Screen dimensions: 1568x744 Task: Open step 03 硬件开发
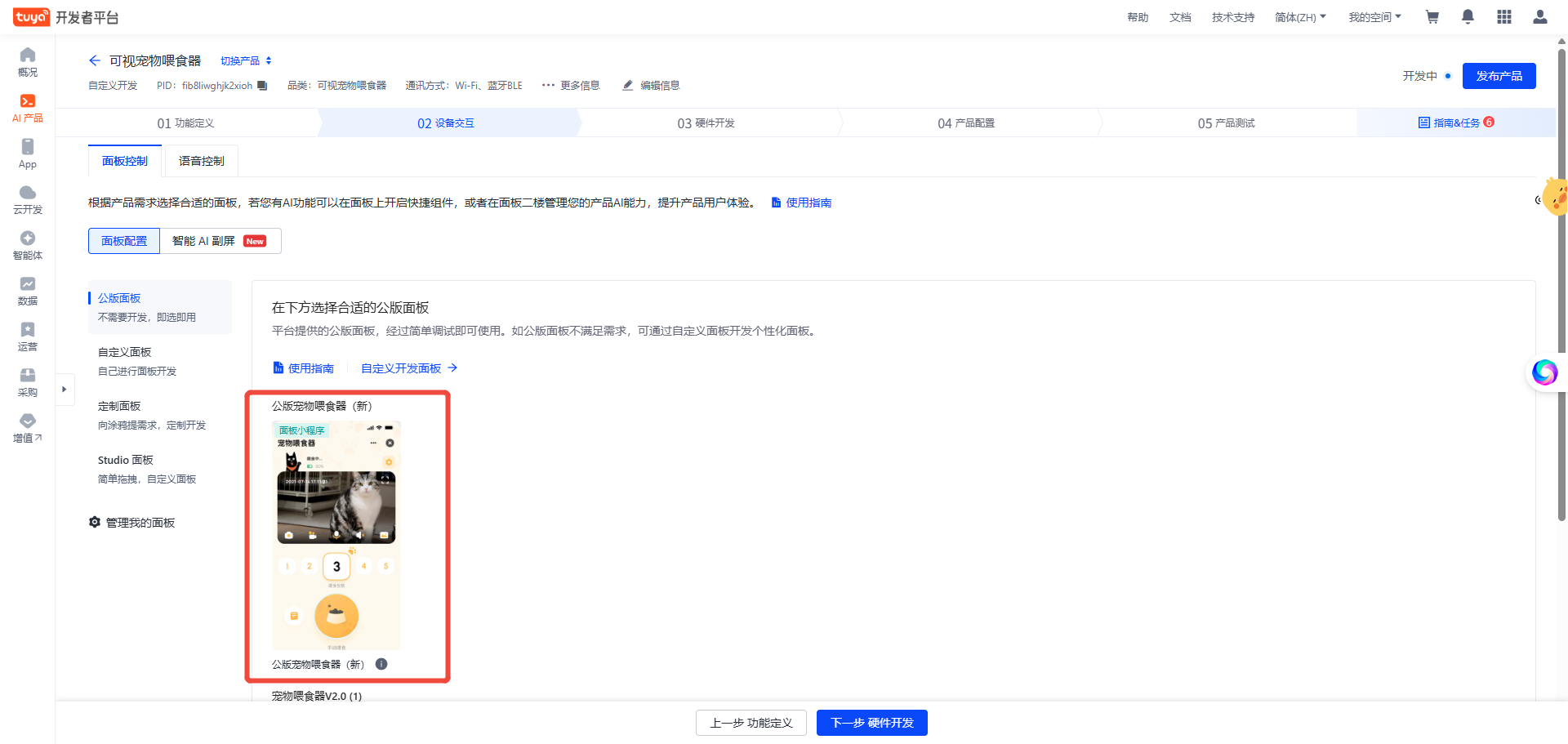(x=707, y=123)
